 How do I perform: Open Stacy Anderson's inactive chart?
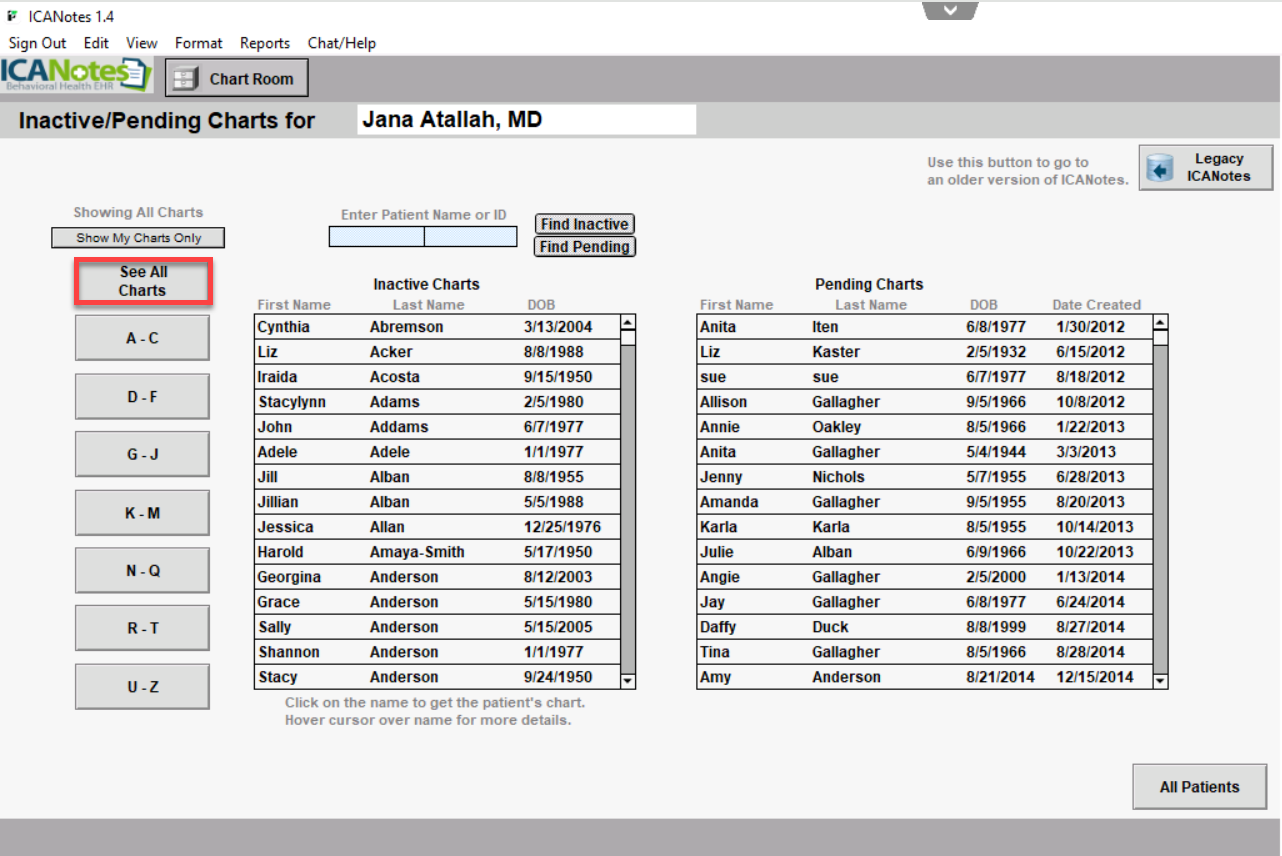tap(437, 677)
